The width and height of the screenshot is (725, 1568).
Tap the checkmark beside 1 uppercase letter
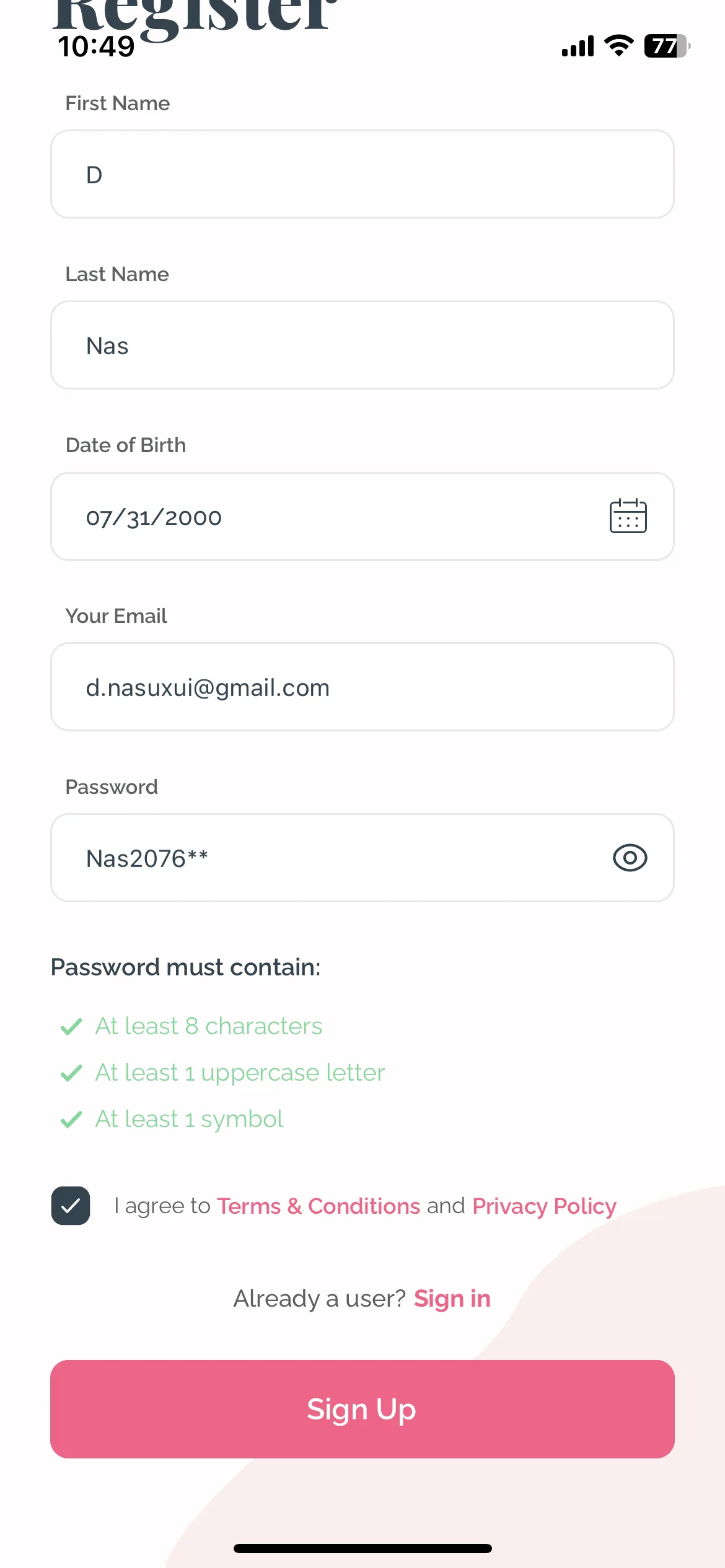point(71,1073)
